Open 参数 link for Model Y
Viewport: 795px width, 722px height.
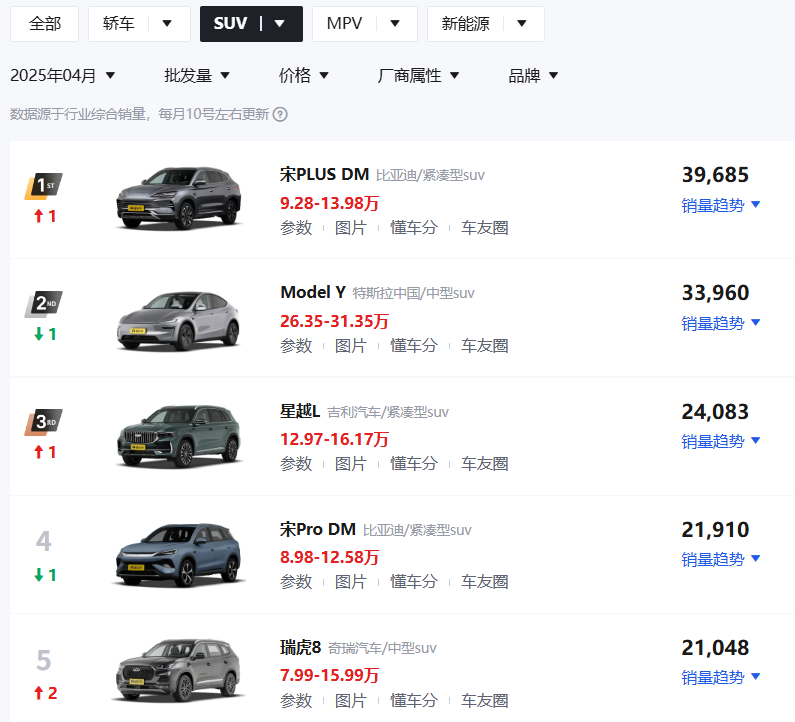pyautogui.click(x=296, y=346)
